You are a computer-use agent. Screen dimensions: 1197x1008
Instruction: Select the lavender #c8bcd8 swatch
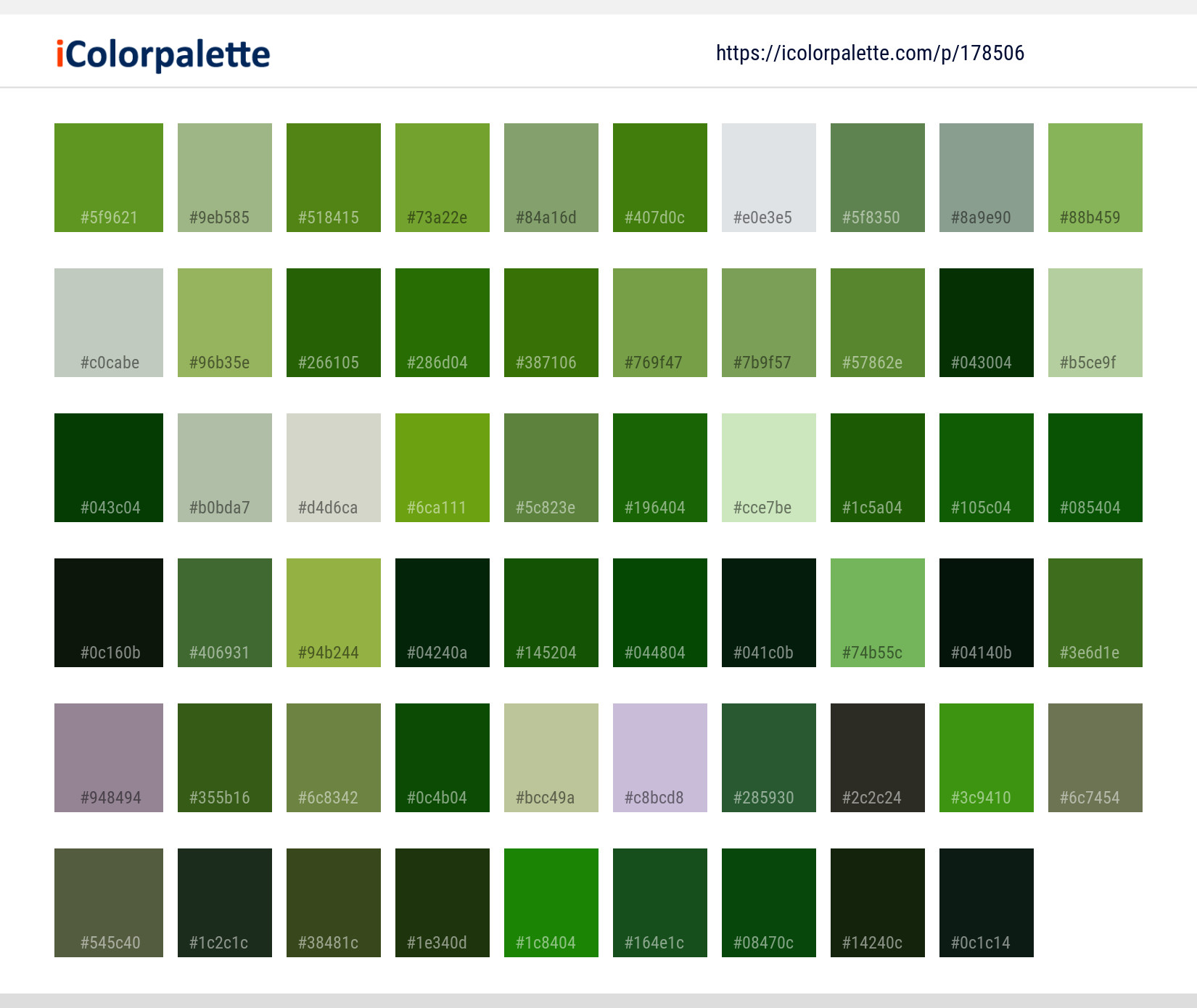[x=660, y=758]
